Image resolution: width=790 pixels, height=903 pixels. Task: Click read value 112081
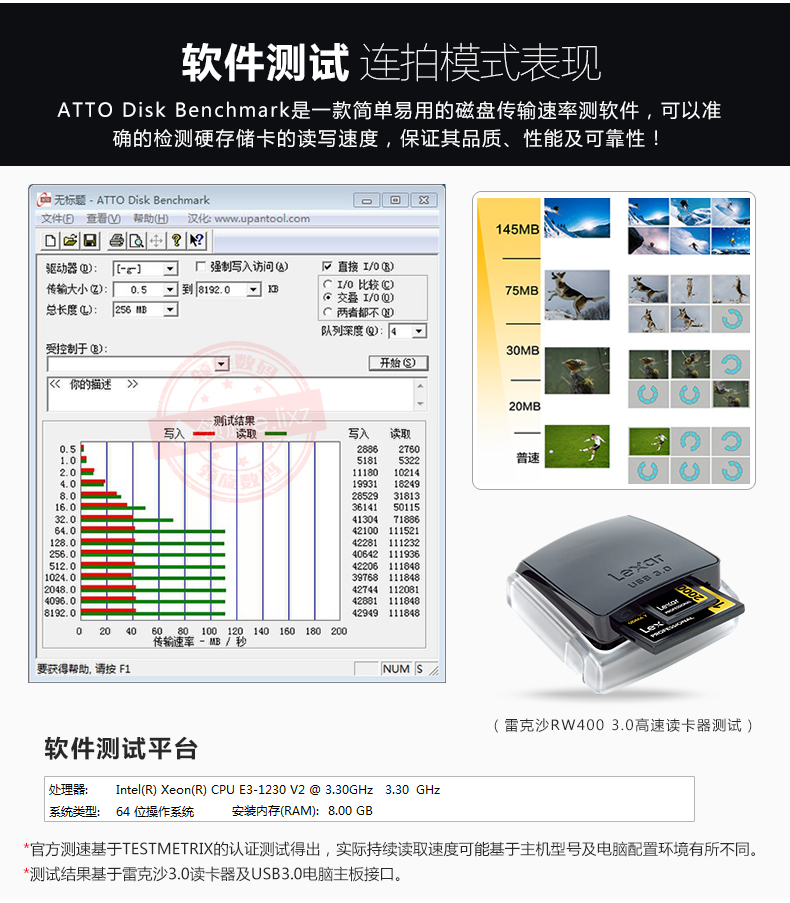(x=404, y=590)
